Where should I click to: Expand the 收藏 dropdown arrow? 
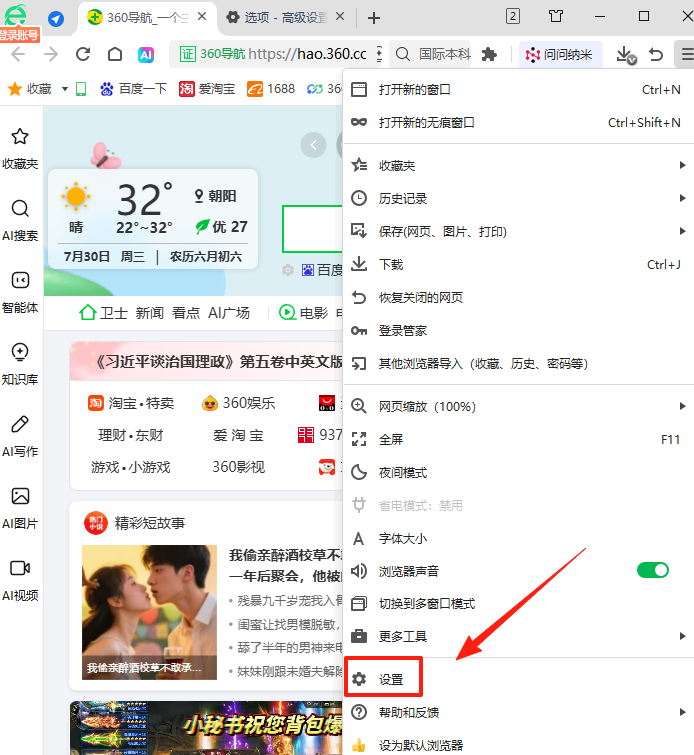pyautogui.click(x=65, y=89)
